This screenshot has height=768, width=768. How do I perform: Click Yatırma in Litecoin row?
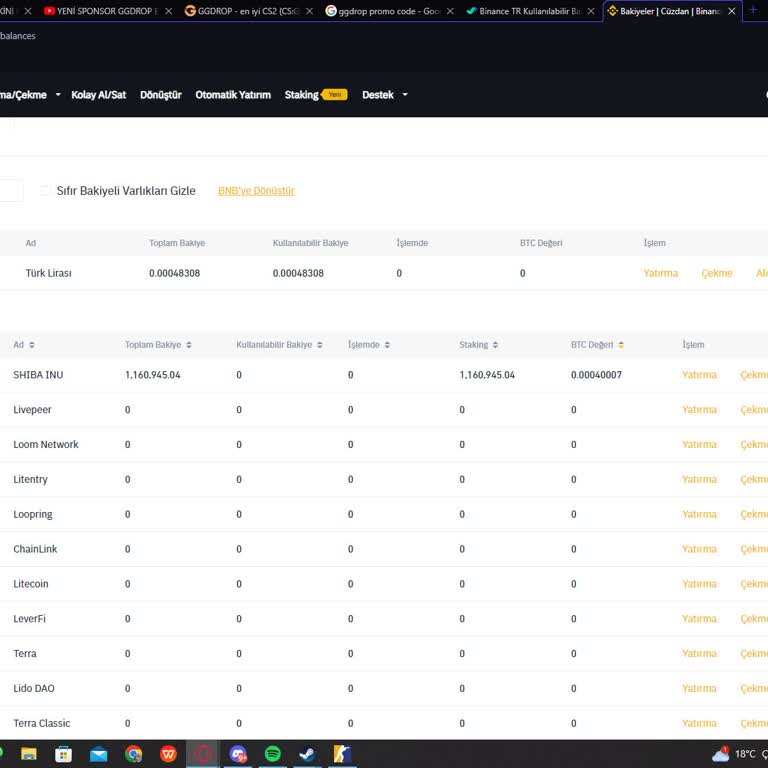coord(699,584)
